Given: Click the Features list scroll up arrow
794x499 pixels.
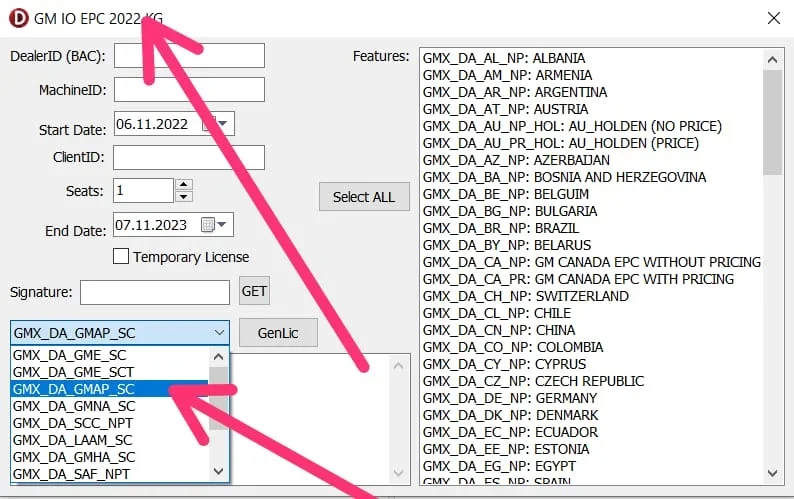Looking at the screenshot, I should coord(772,60).
